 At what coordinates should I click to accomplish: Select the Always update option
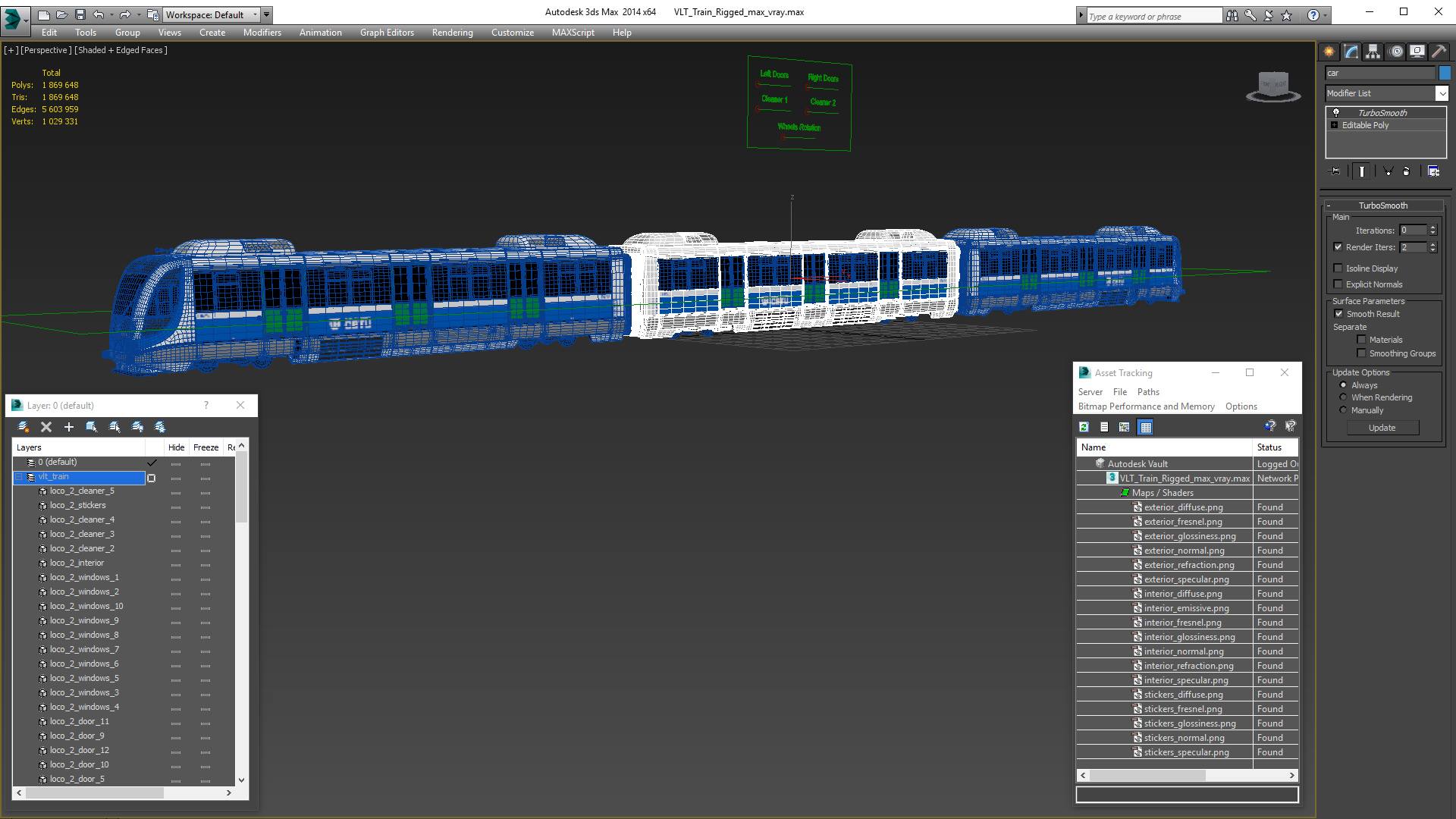pos(1343,385)
